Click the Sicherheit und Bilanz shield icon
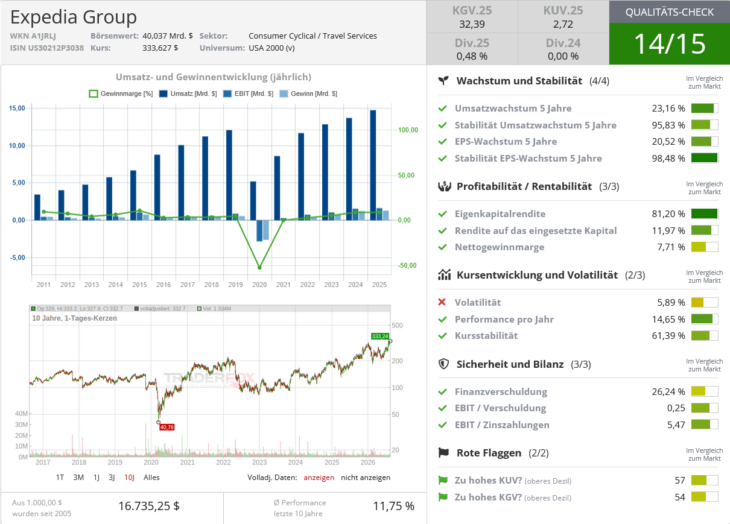 tap(444, 364)
